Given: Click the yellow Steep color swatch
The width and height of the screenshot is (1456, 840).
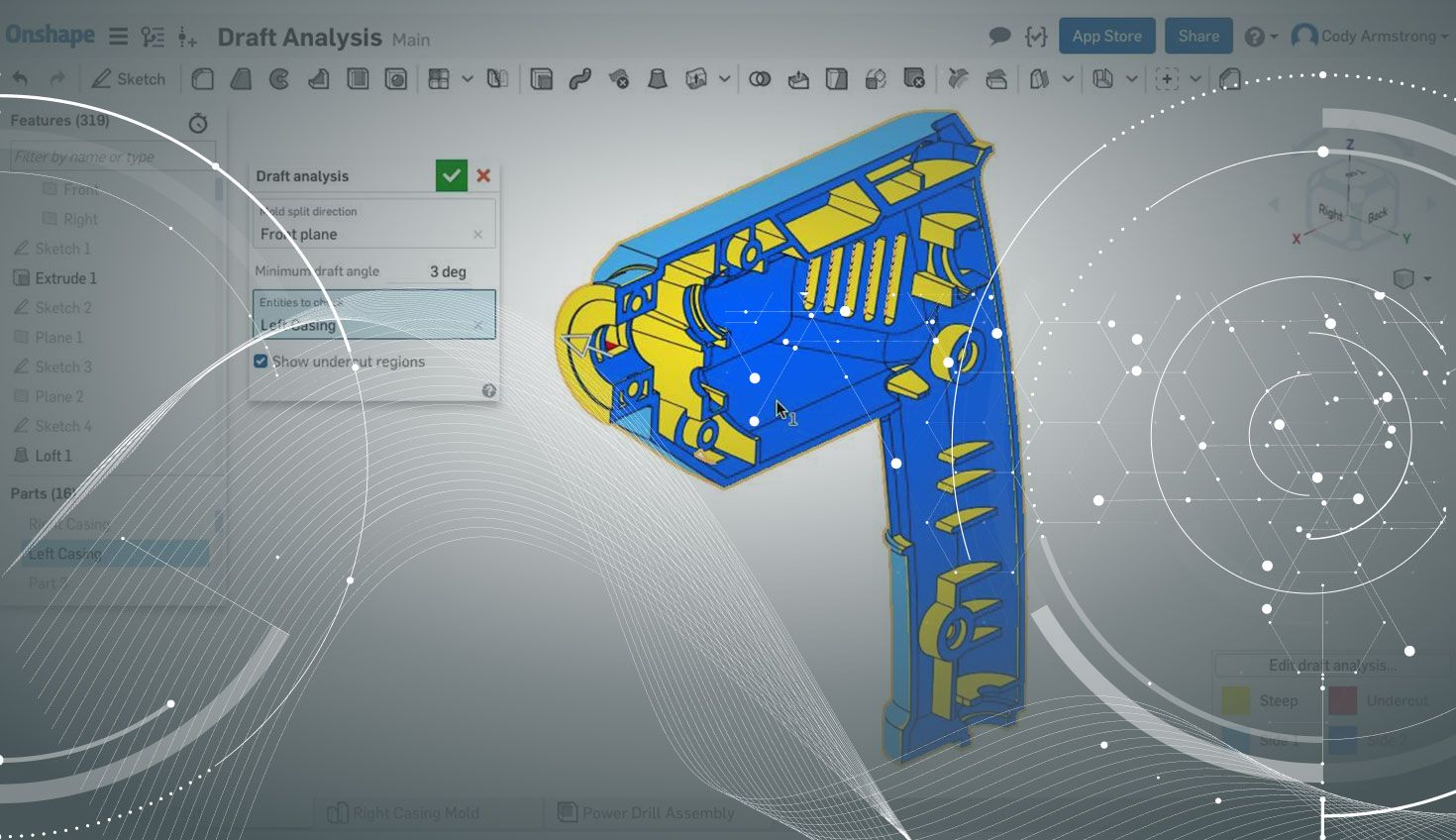Looking at the screenshot, I should pos(1235,701).
